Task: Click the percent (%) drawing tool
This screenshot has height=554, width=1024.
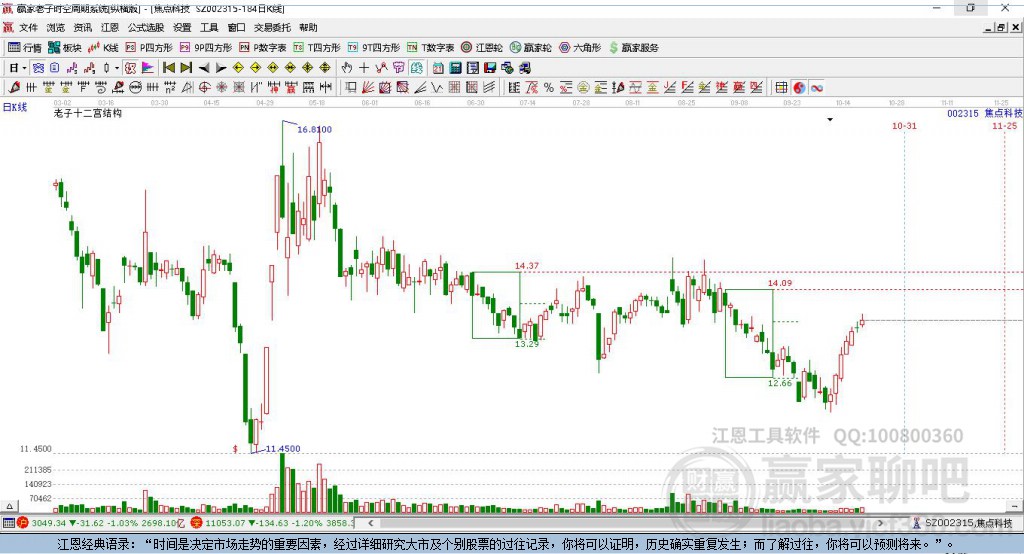Action: [x=549, y=88]
